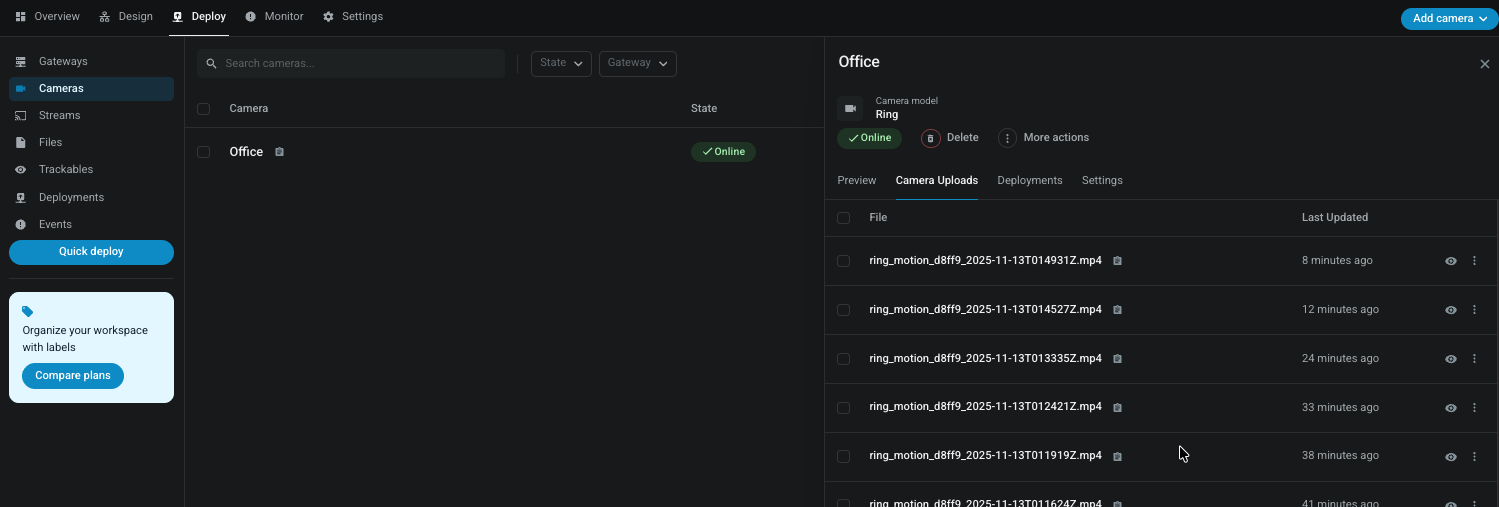Open Trackables in the sidebar
The width and height of the screenshot is (1499, 507).
click(91, 169)
